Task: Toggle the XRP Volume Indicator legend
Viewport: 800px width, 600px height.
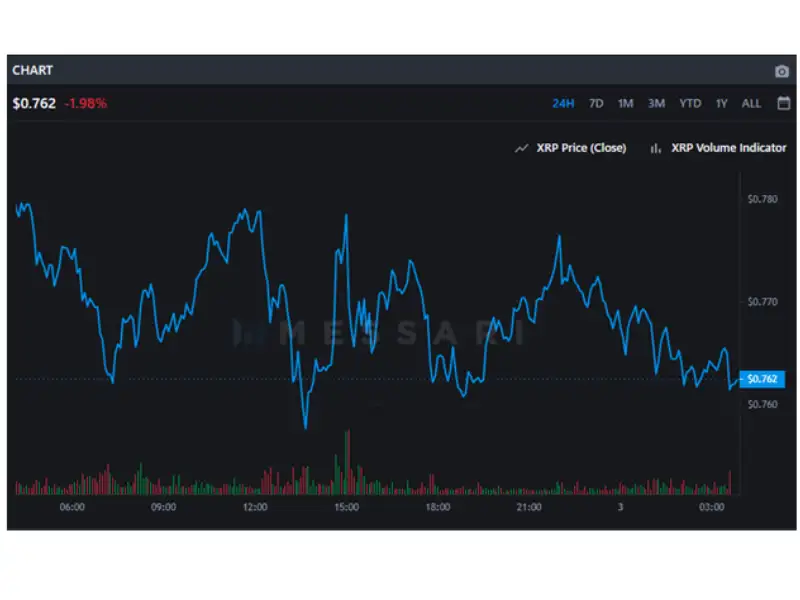Action: 730,147
